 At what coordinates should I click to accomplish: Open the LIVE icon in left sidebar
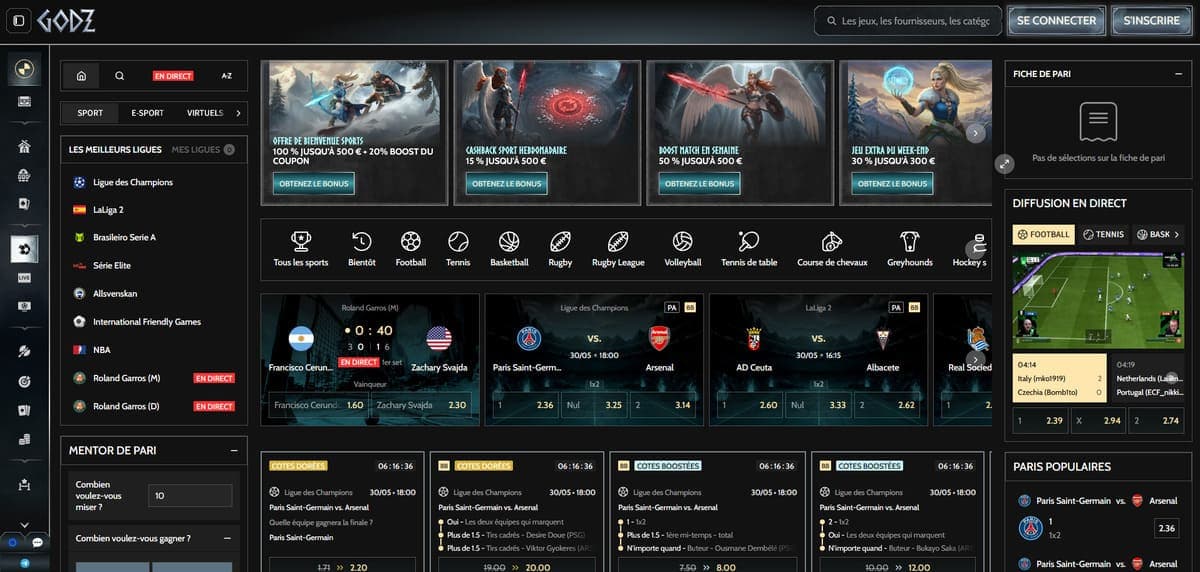tap(24, 276)
